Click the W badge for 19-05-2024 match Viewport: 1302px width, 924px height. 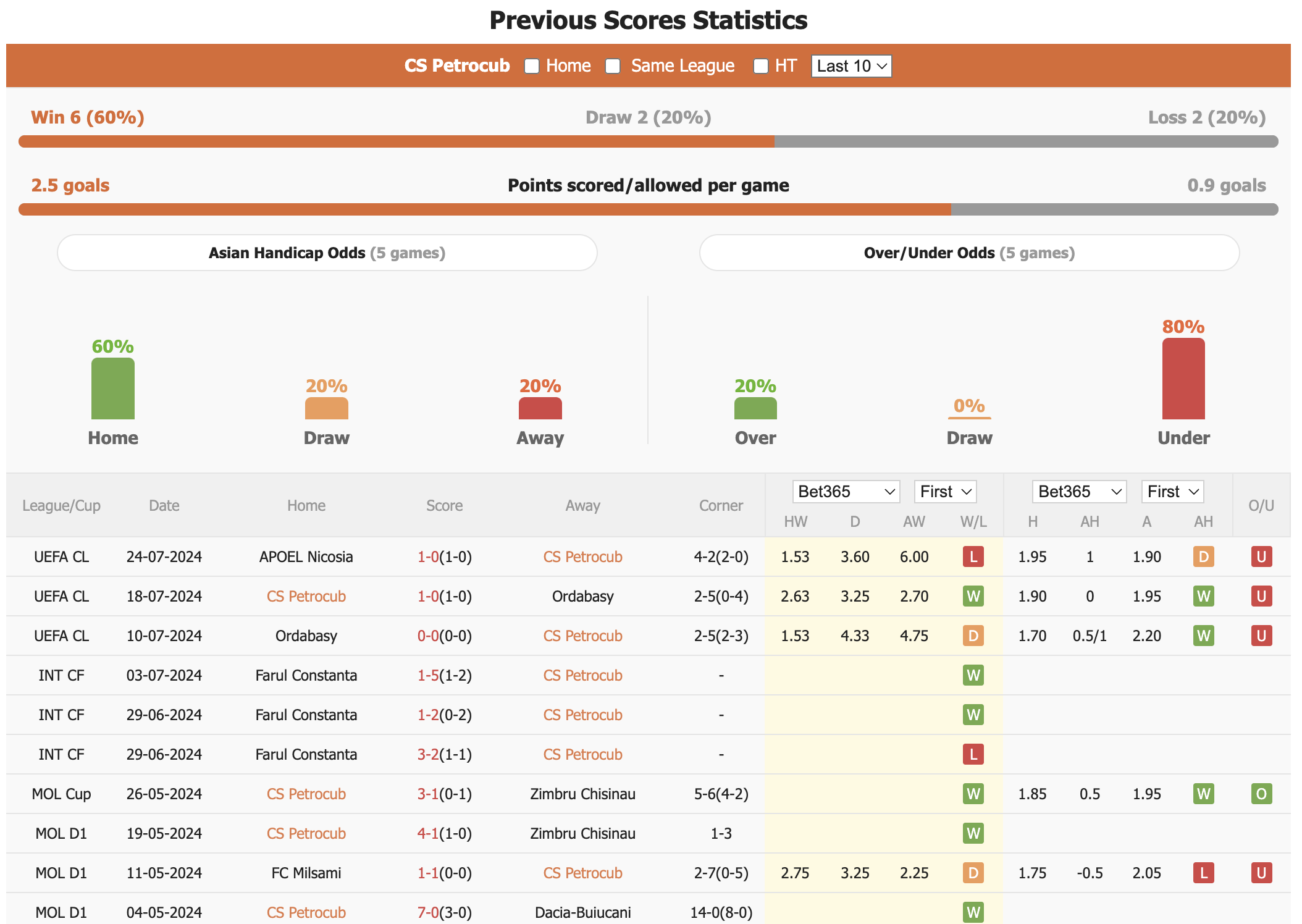973,833
